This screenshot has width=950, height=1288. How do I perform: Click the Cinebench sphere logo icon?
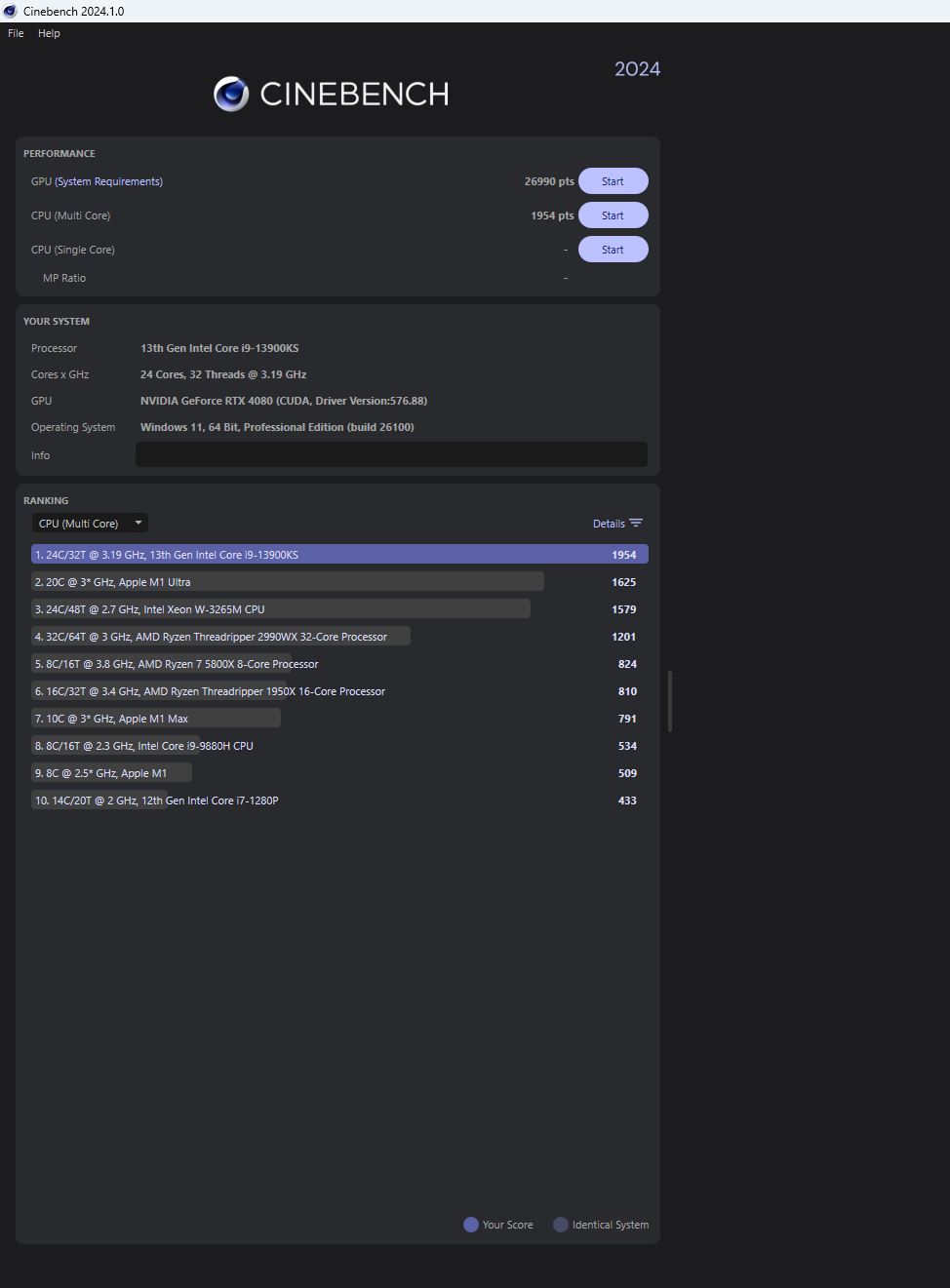pyautogui.click(x=231, y=94)
